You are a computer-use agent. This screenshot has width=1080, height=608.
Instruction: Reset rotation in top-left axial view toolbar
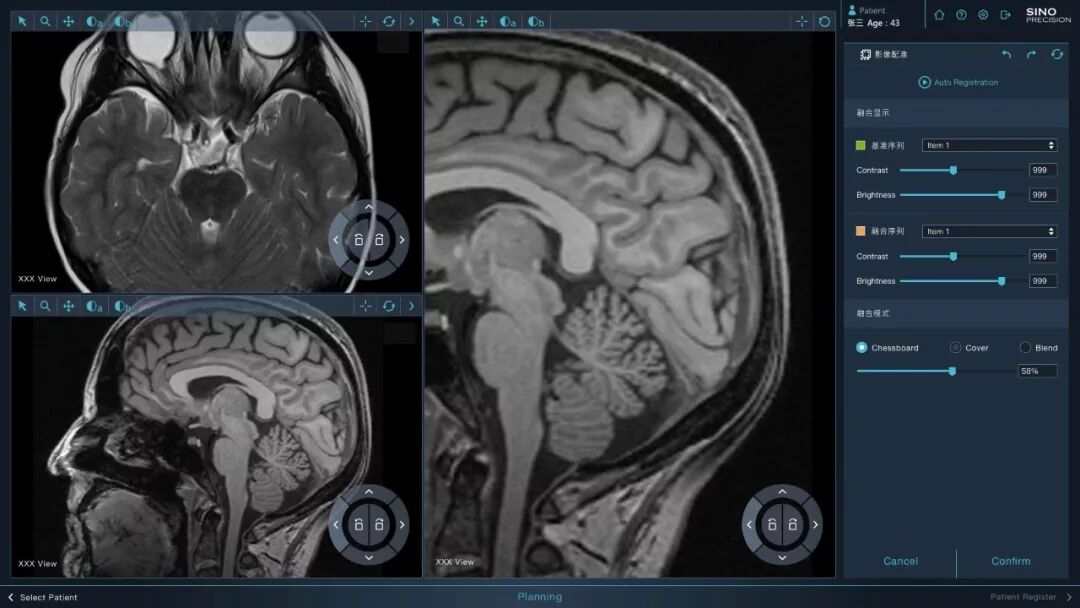(x=388, y=21)
